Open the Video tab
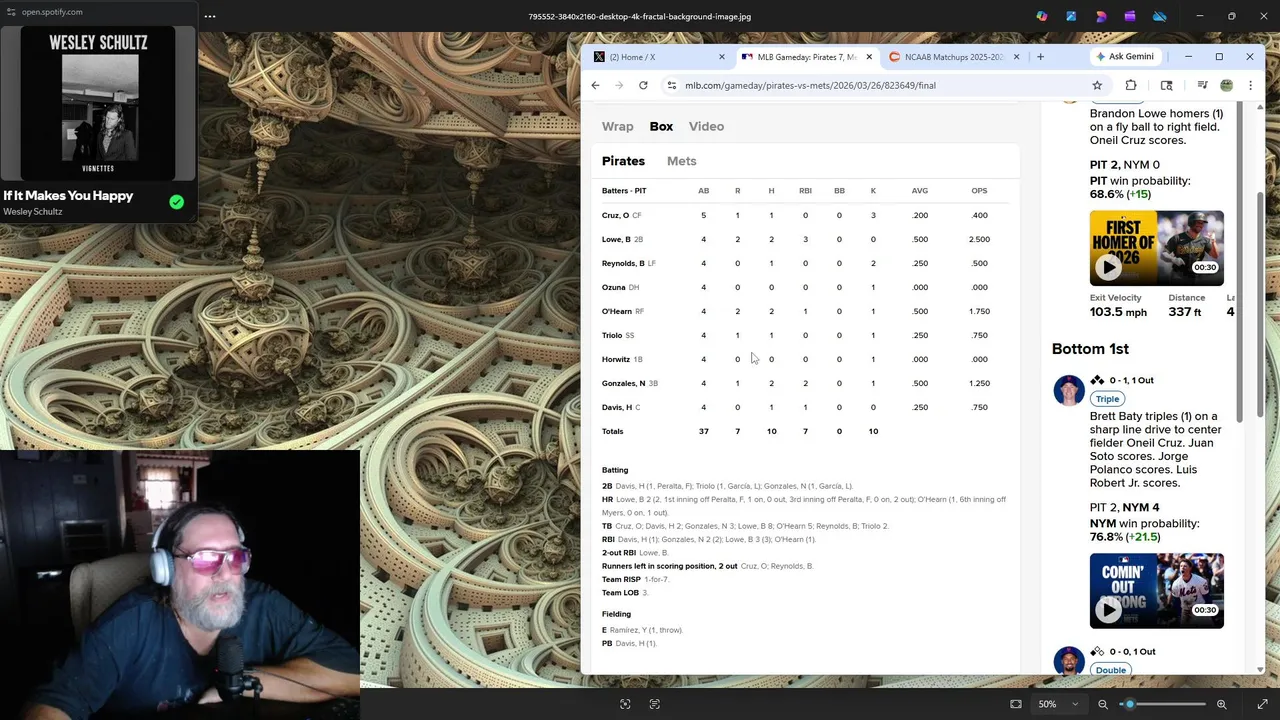The height and width of the screenshot is (720, 1280). click(x=706, y=127)
